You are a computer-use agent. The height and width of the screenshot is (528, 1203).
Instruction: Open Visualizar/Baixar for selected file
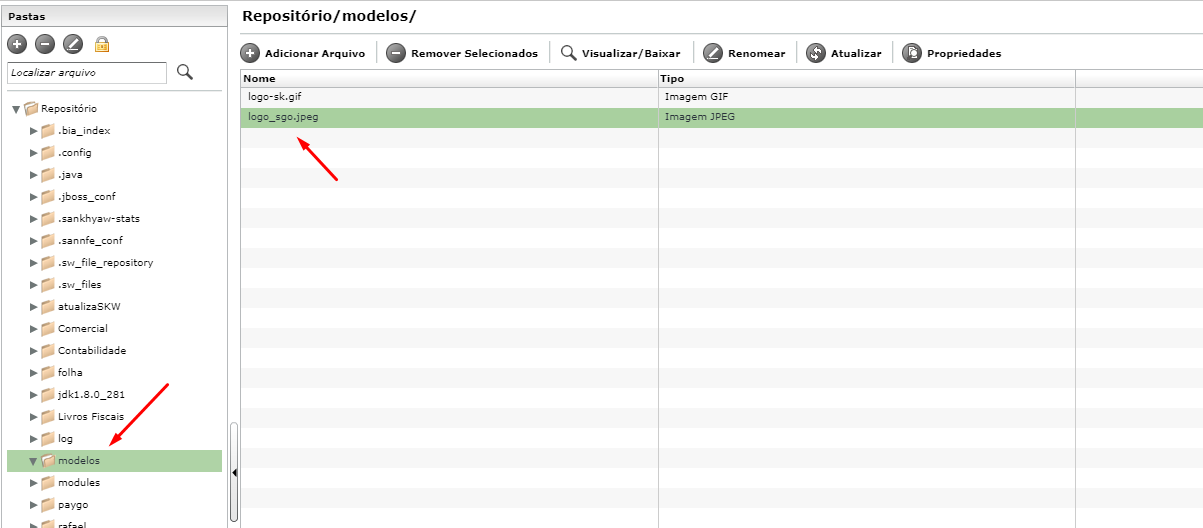620,53
